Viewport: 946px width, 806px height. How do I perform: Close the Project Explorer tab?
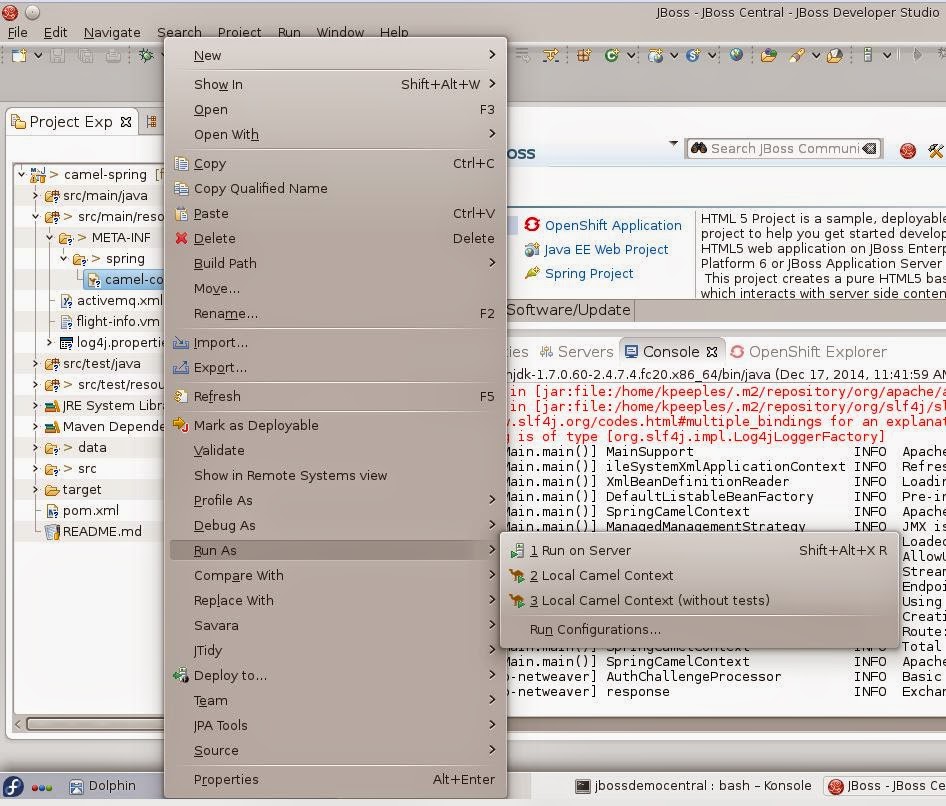click(125, 122)
